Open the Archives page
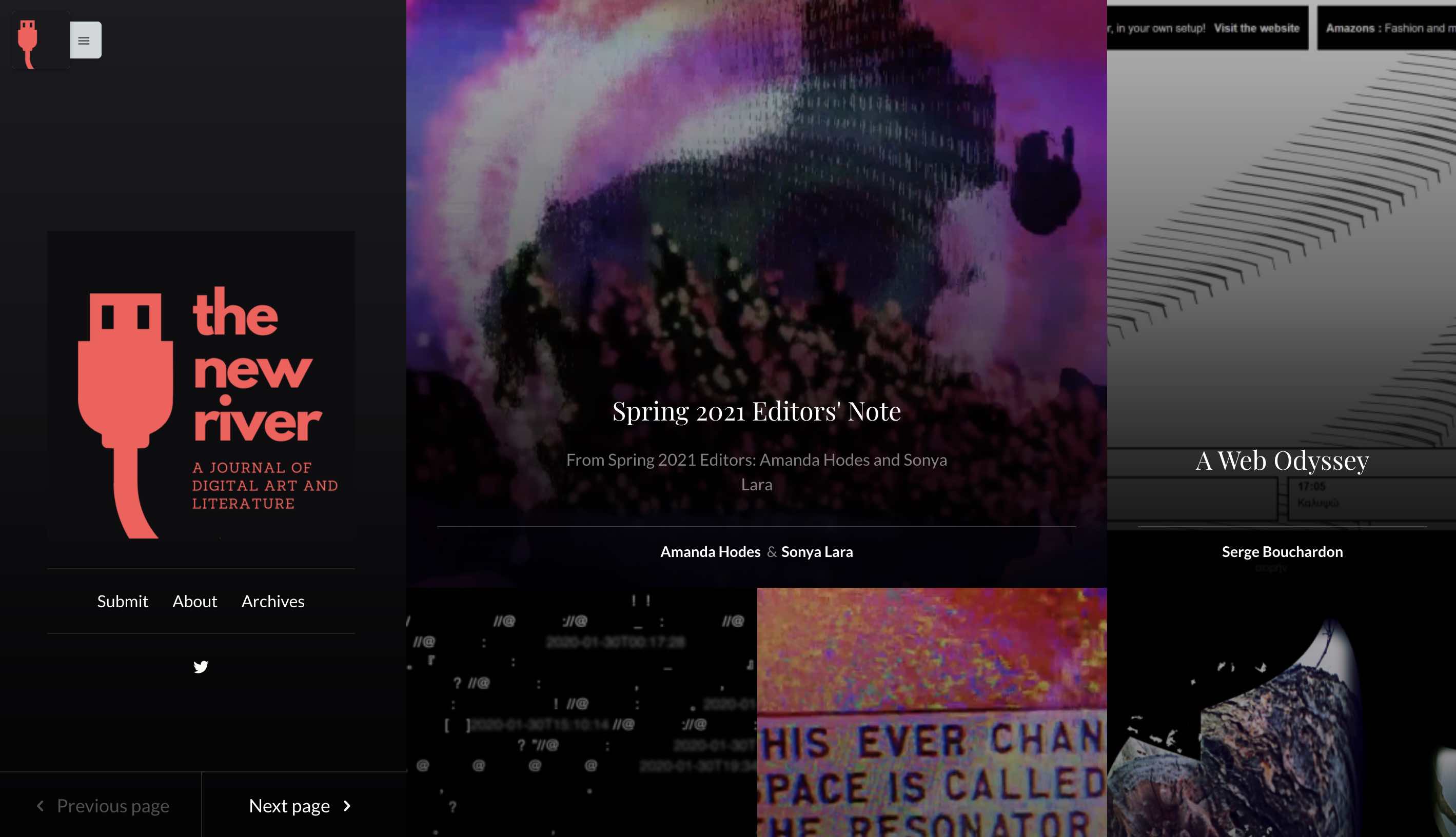 pyautogui.click(x=273, y=601)
